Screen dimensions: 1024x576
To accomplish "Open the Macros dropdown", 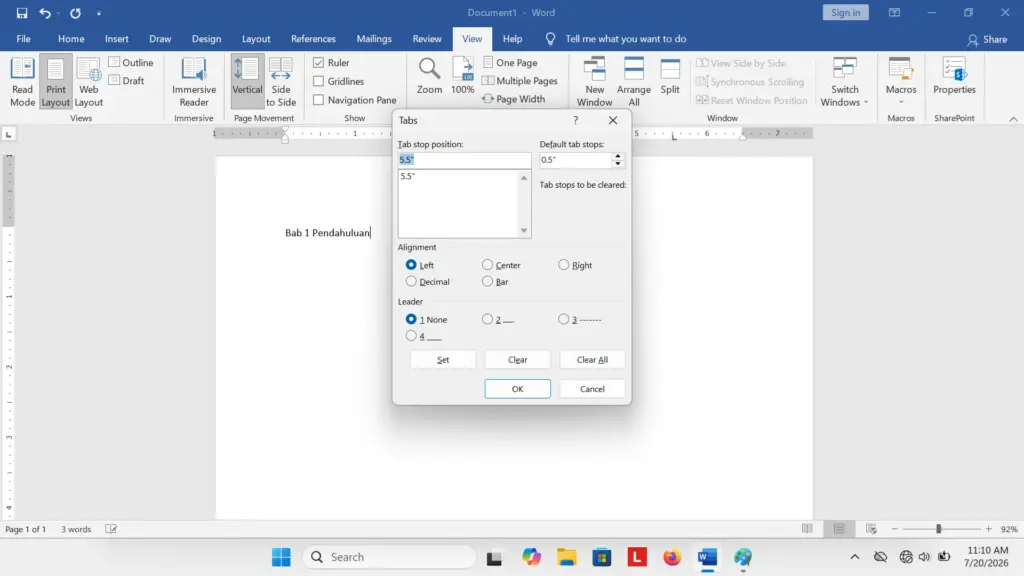I will coord(901,82).
